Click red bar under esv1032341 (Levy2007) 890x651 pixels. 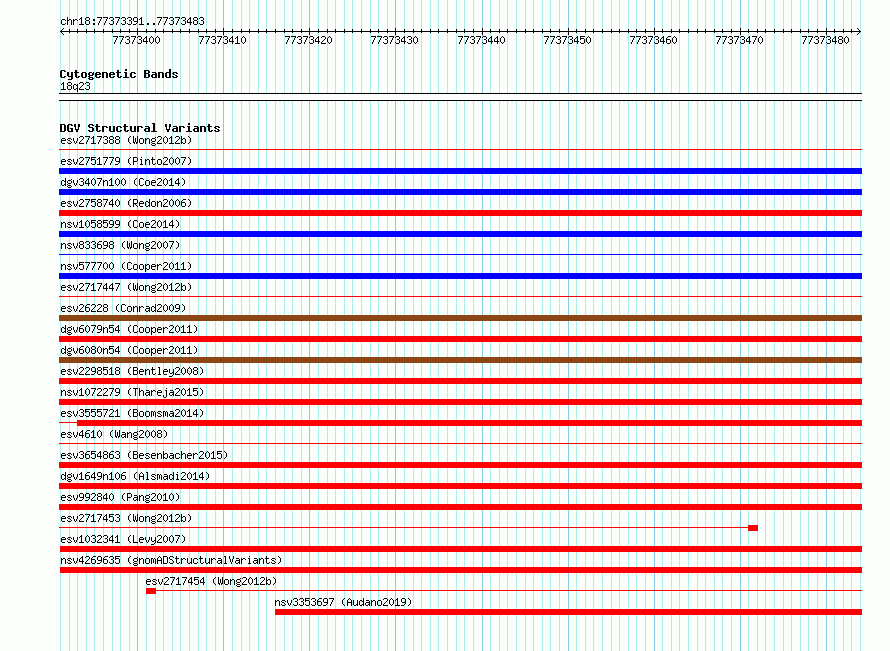pyautogui.click(x=460, y=549)
